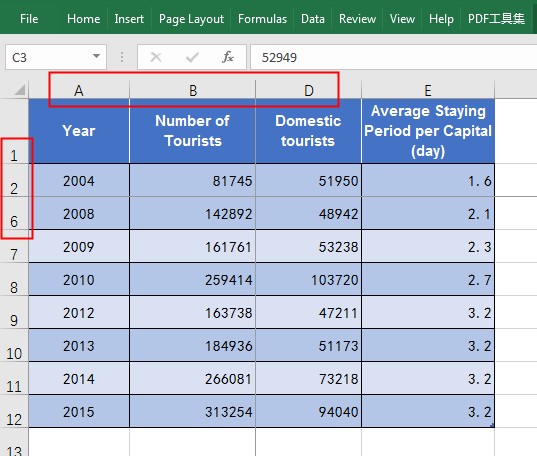Click the Enter checkmark formula bar icon

pos(192,57)
